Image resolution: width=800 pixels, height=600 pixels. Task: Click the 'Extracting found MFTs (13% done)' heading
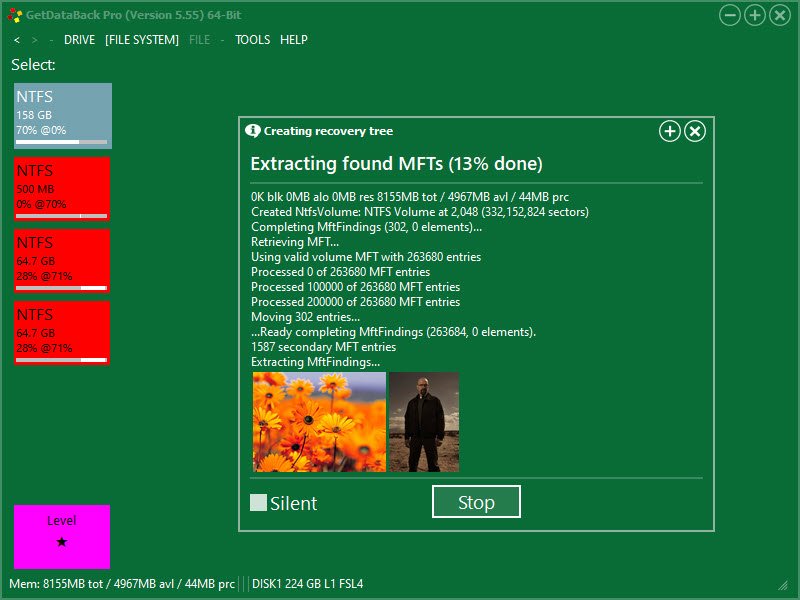click(396, 164)
